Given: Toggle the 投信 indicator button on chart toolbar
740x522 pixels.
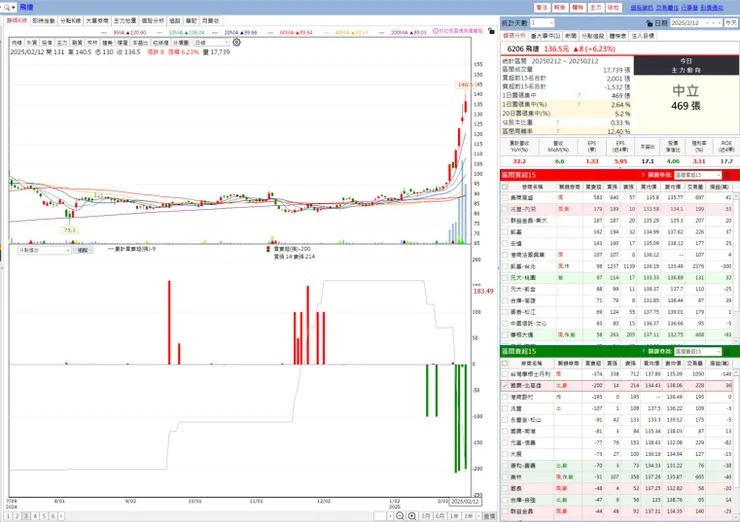Looking at the screenshot, I should [47, 42].
